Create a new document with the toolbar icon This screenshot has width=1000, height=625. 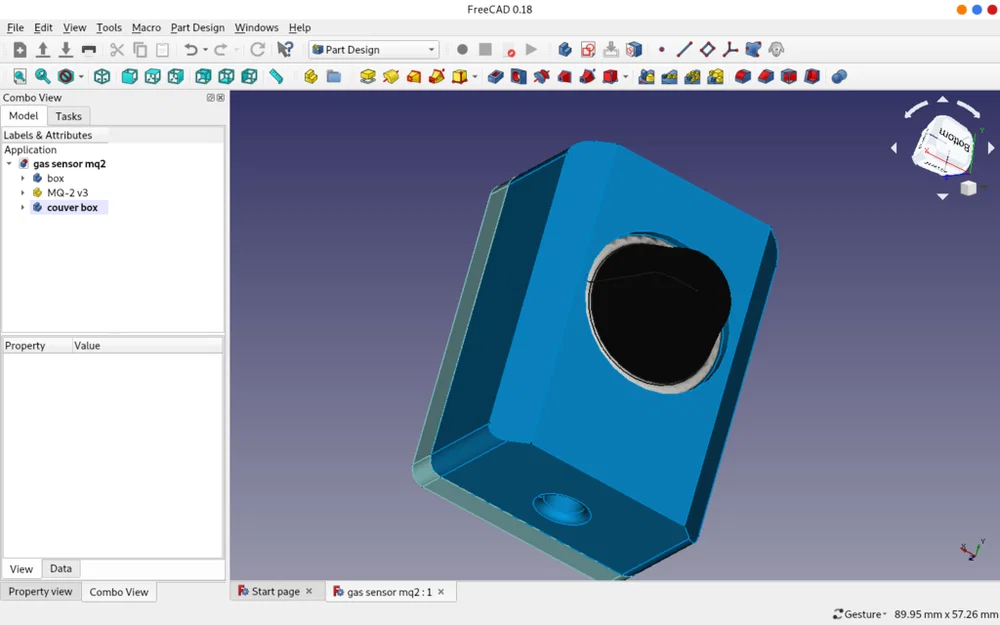click(x=20, y=50)
